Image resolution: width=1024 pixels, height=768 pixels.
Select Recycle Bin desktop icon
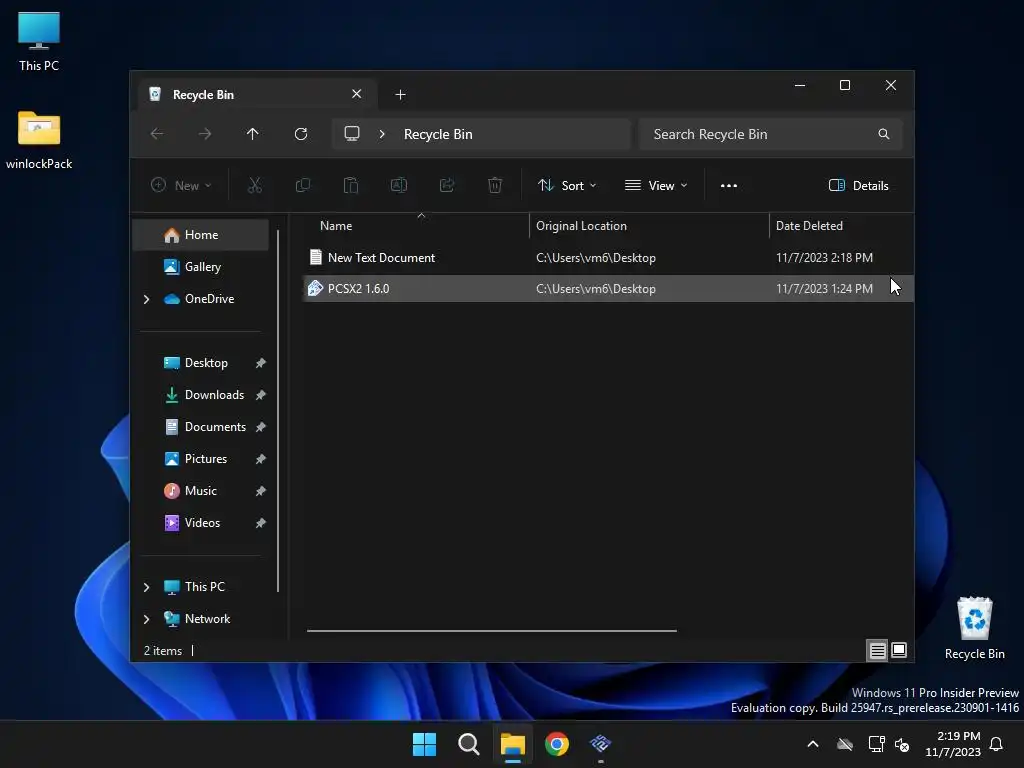[974, 628]
